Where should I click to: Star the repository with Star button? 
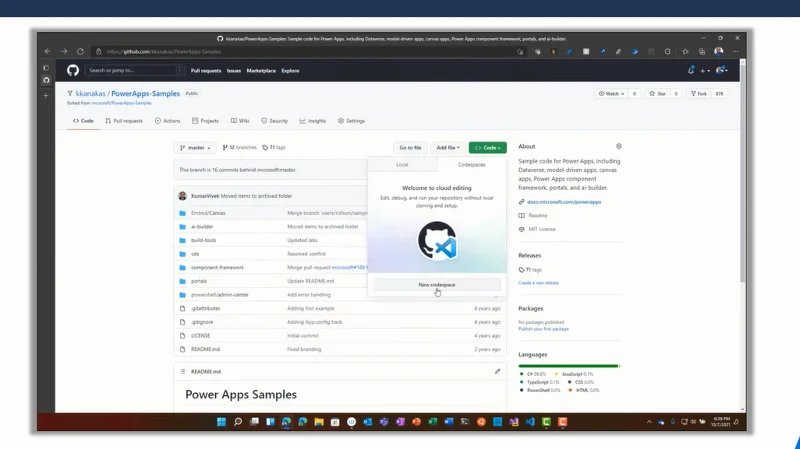(x=657, y=94)
